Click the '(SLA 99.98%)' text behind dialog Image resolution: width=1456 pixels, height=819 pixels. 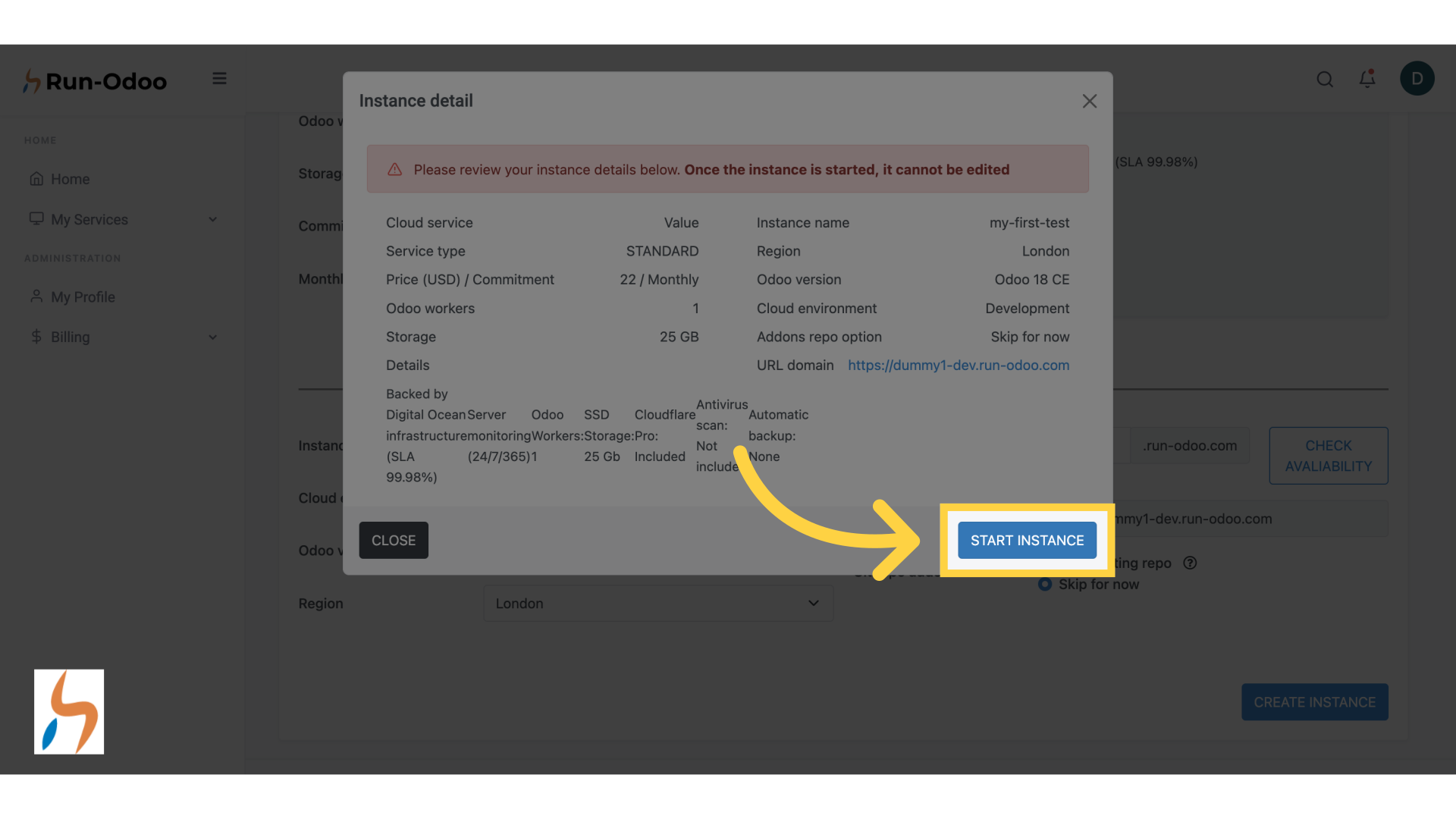coord(1156,162)
